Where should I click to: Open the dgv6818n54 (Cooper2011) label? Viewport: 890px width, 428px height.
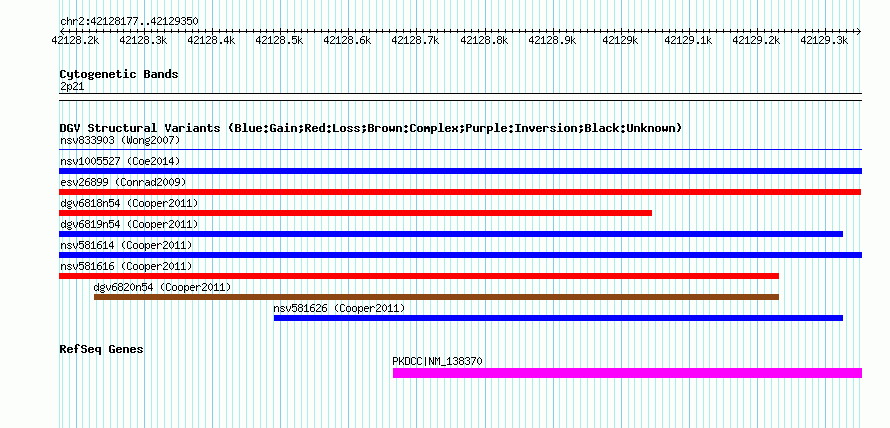pyautogui.click(x=129, y=203)
